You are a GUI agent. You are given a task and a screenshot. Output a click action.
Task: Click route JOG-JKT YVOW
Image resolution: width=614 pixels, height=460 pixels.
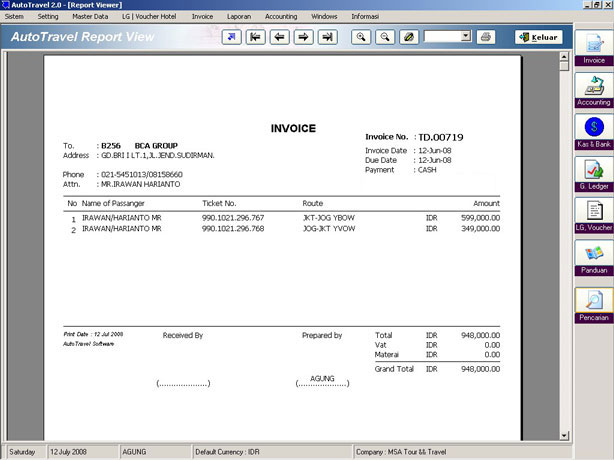(329, 229)
